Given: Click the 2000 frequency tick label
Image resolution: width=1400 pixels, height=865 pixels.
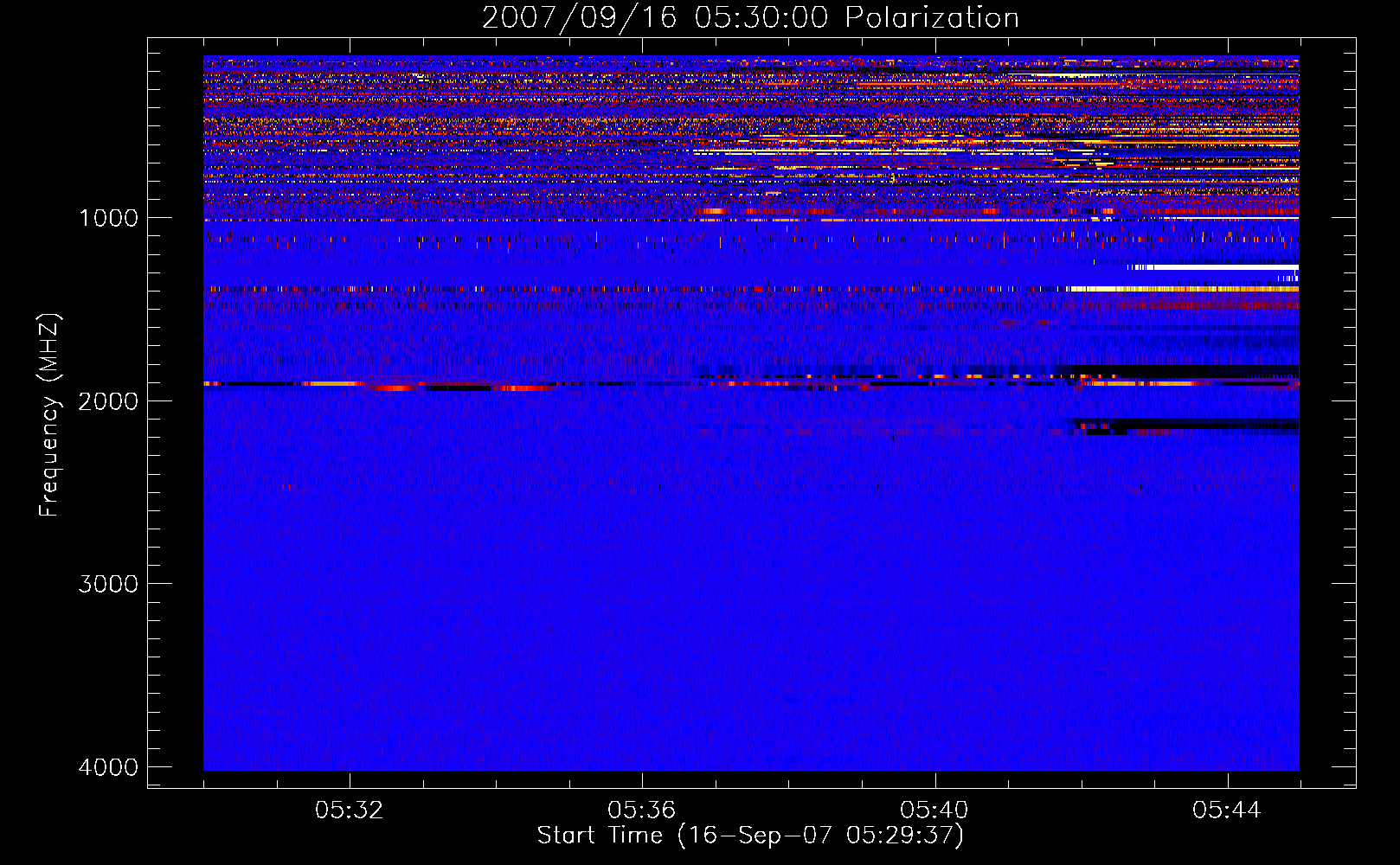Looking at the screenshot, I should pyautogui.click(x=108, y=401).
